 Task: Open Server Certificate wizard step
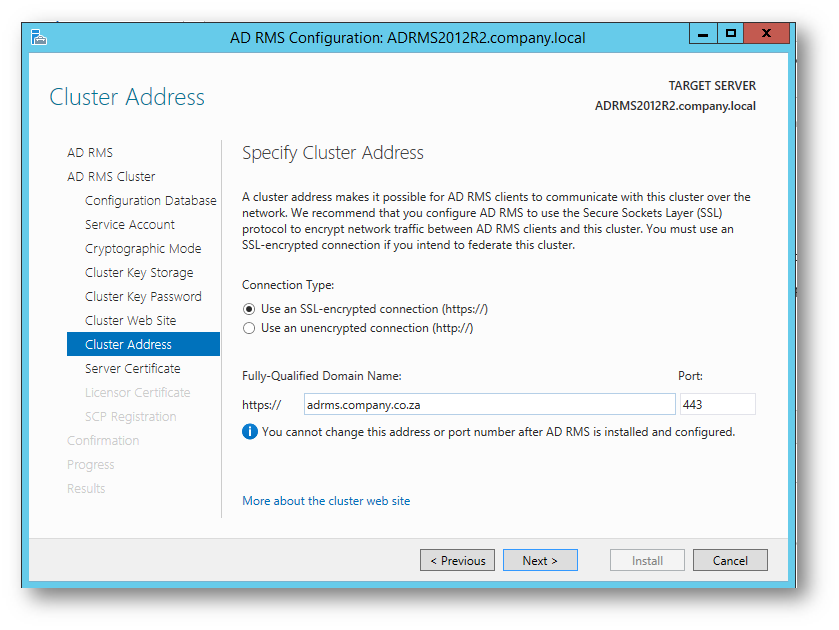tap(133, 369)
